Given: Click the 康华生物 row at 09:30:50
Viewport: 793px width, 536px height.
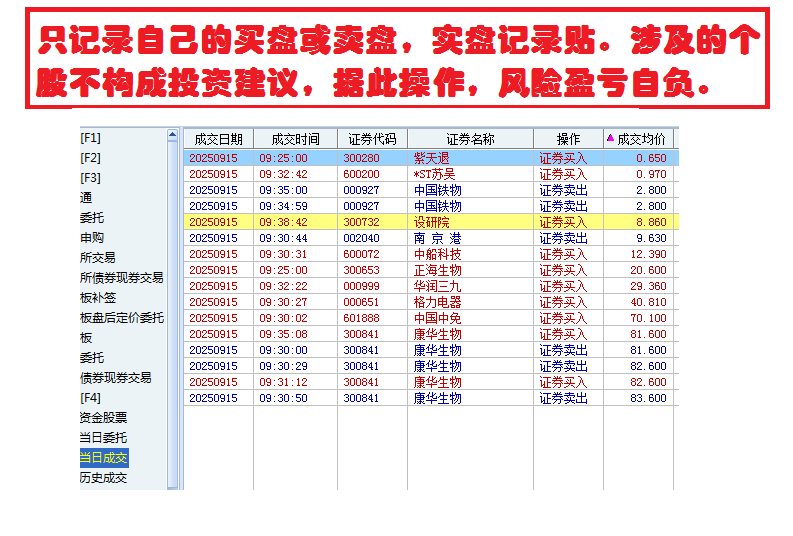Looking at the screenshot, I should [431, 398].
